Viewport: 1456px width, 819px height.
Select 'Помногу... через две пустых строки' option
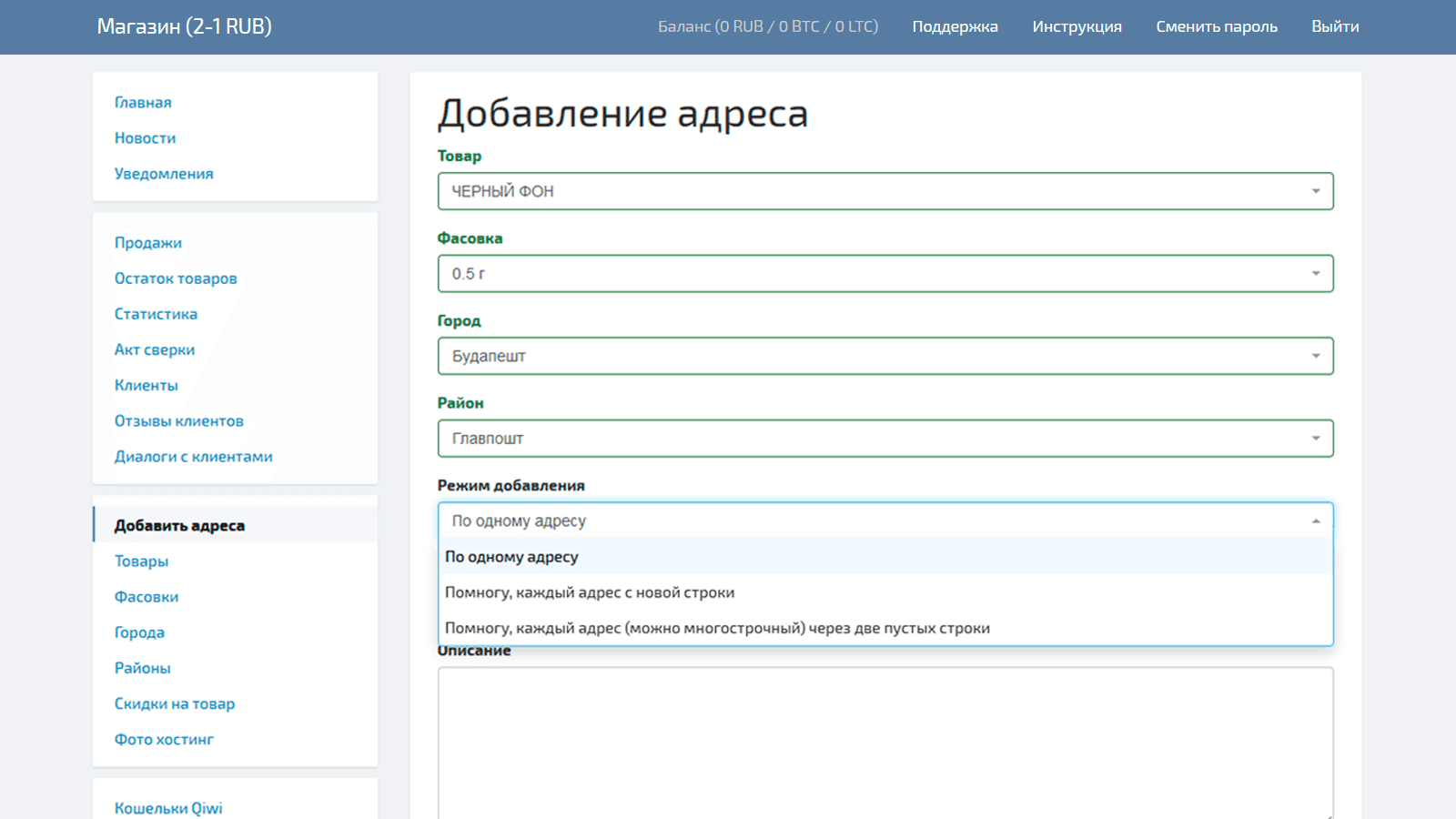tap(885, 628)
